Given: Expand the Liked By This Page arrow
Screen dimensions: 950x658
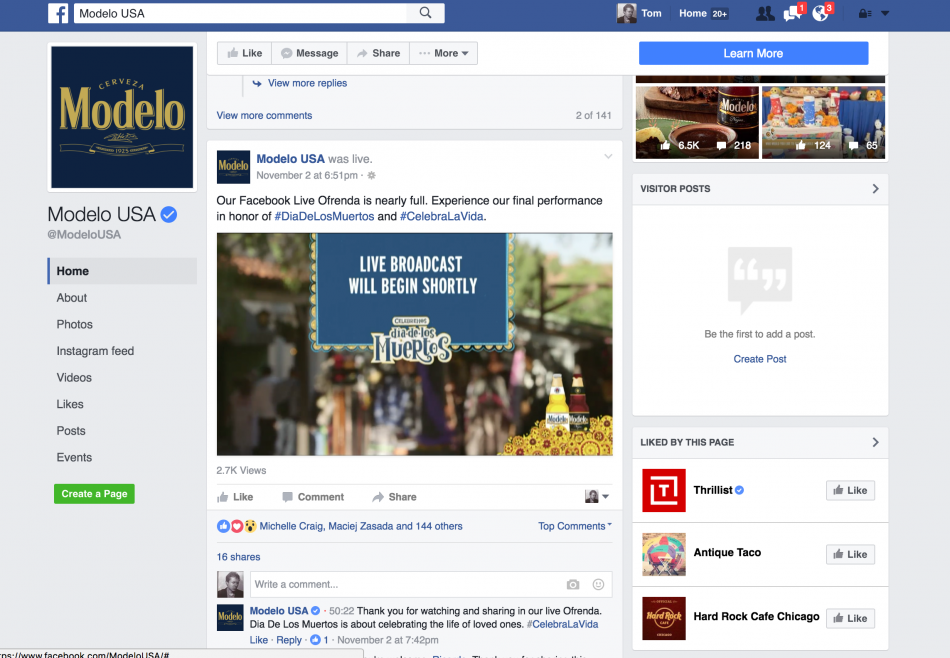Looking at the screenshot, I should pyautogui.click(x=875, y=442).
